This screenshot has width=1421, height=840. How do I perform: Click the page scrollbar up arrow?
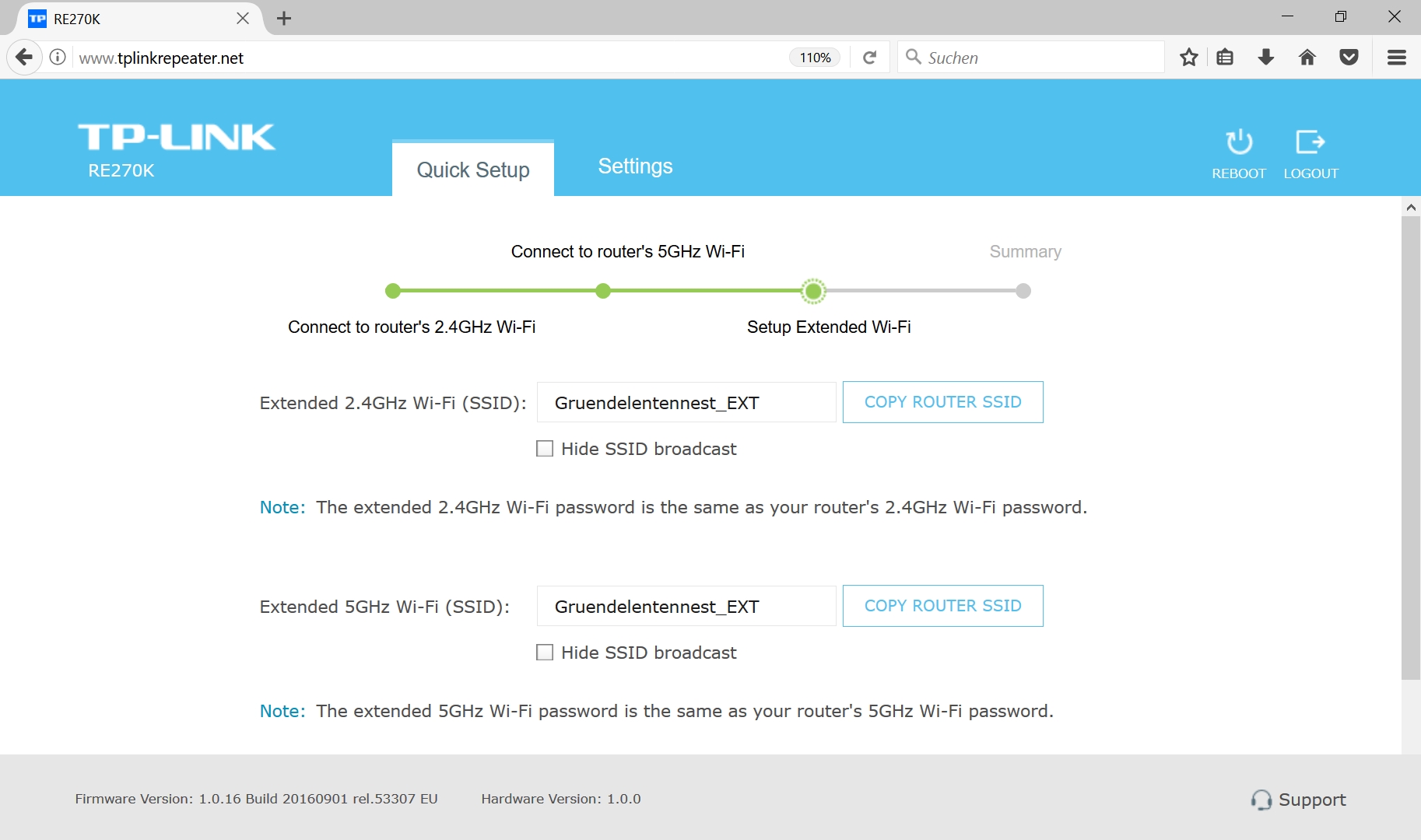tap(1411, 207)
